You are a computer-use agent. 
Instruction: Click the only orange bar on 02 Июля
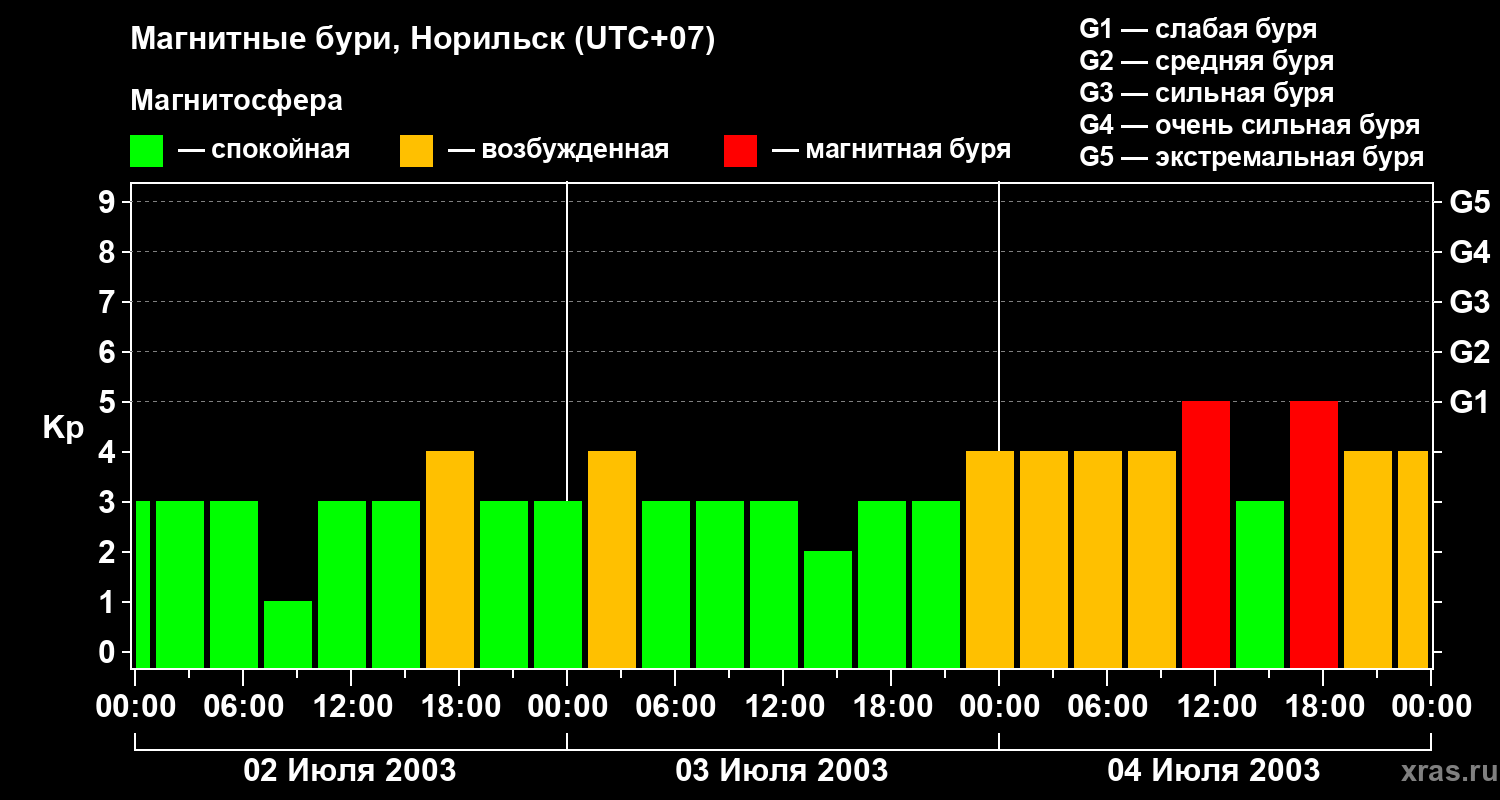450,559
